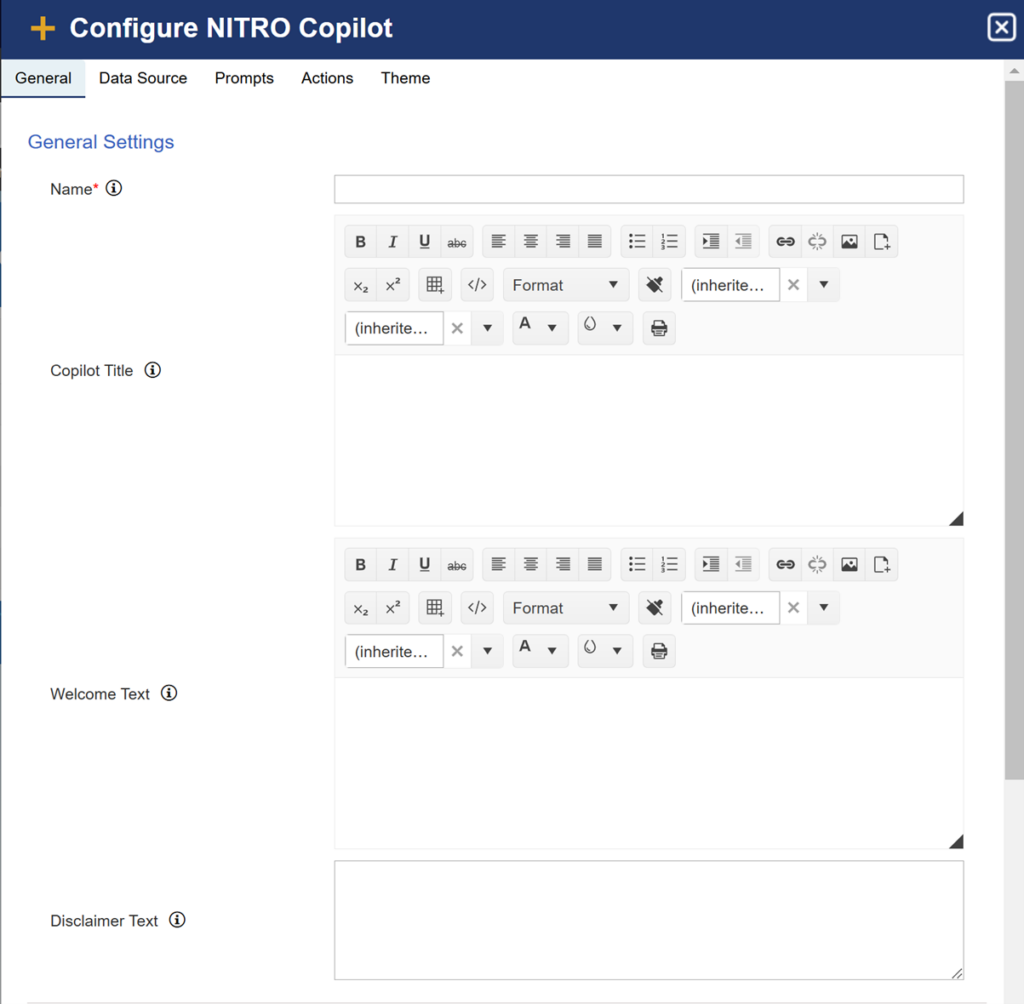Increase indent in Copilot Title editor

[x=711, y=242]
